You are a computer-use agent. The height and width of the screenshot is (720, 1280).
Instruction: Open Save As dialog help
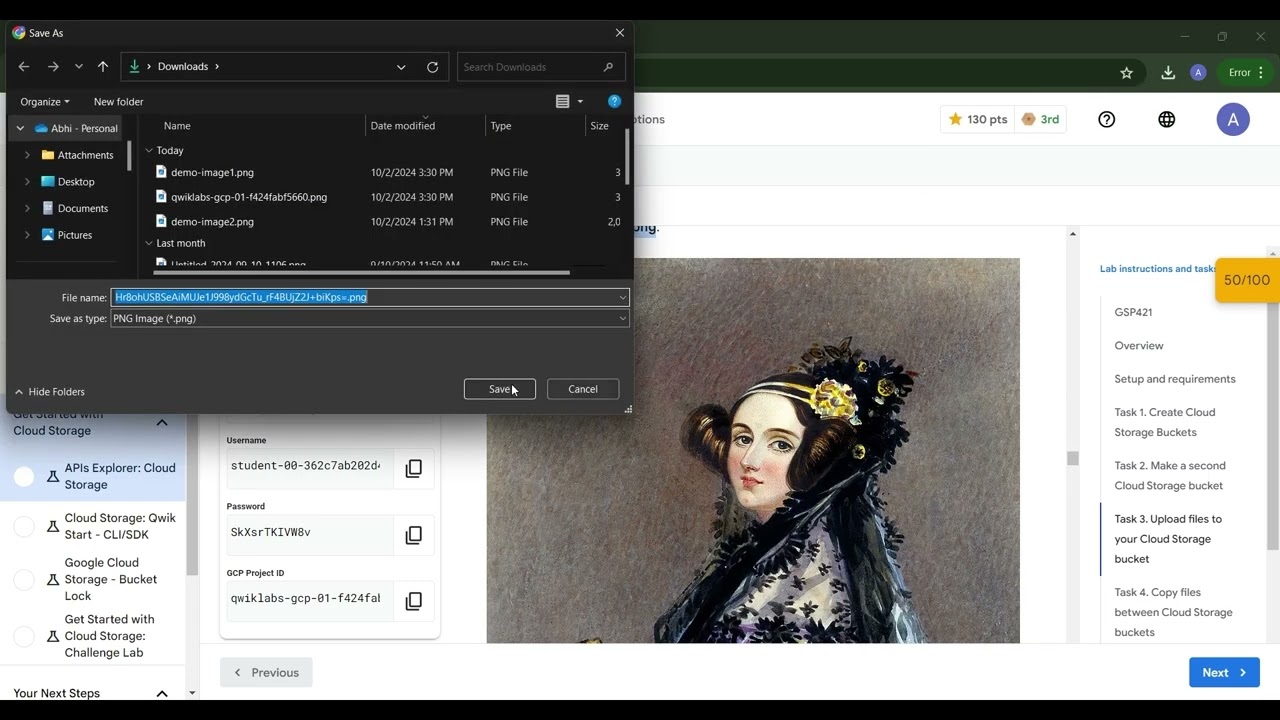pyautogui.click(x=614, y=102)
